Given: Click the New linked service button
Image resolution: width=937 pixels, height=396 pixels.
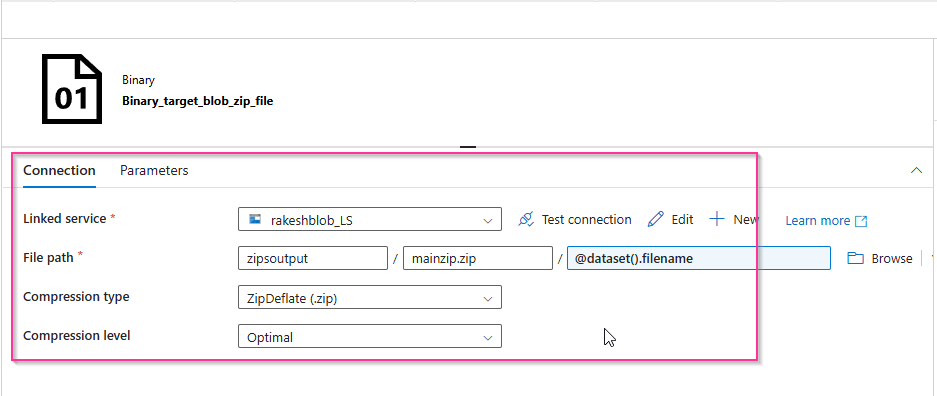Looking at the screenshot, I should point(734,219).
